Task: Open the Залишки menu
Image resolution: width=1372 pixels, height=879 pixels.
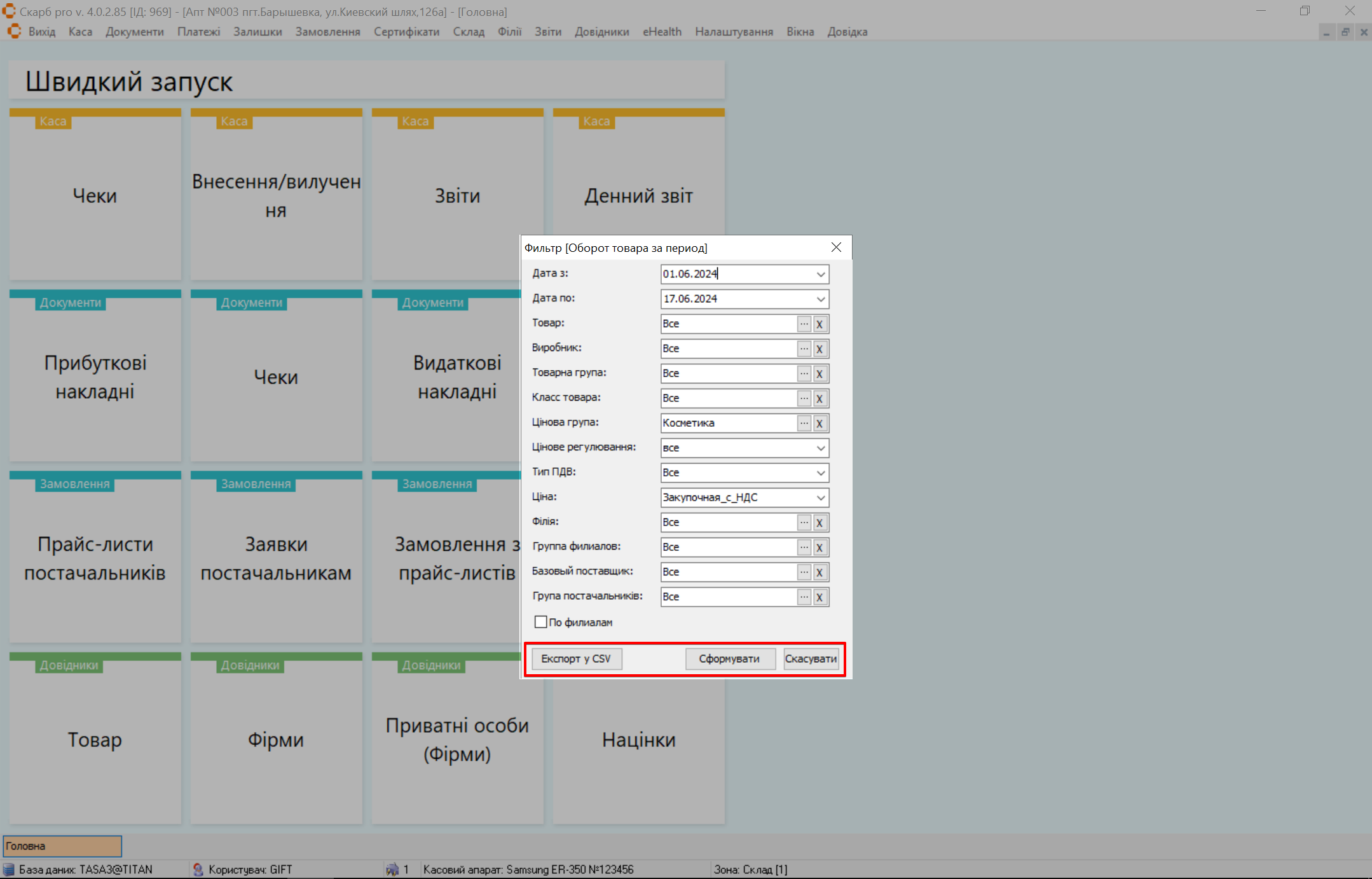Action: [x=257, y=32]
